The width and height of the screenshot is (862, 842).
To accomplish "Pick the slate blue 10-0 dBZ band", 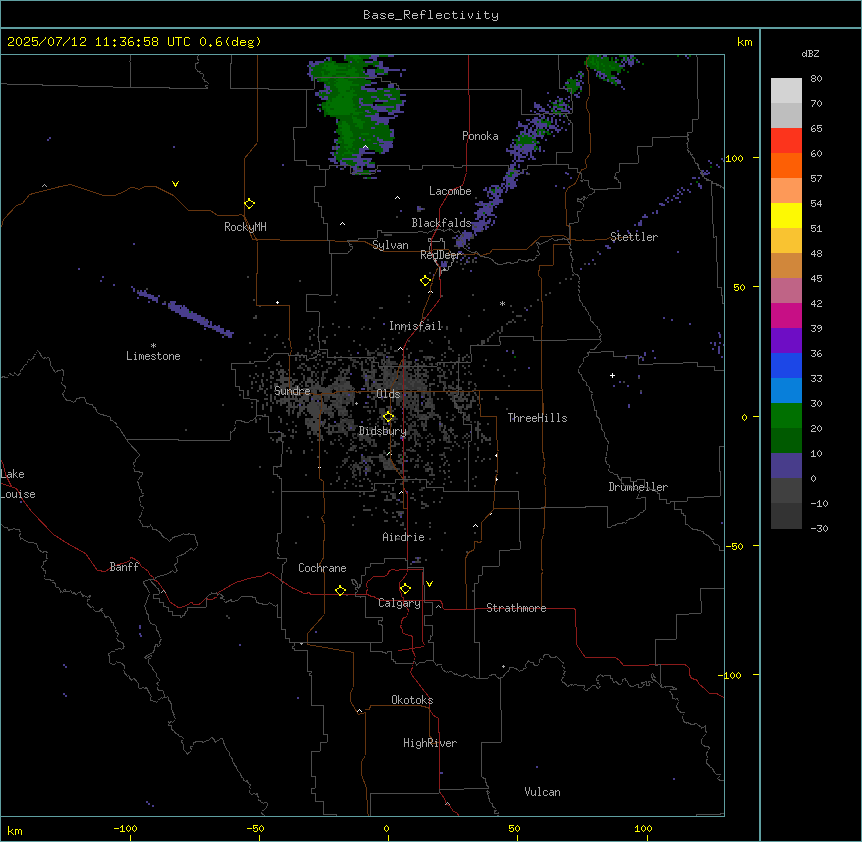I will coord(786,466).
